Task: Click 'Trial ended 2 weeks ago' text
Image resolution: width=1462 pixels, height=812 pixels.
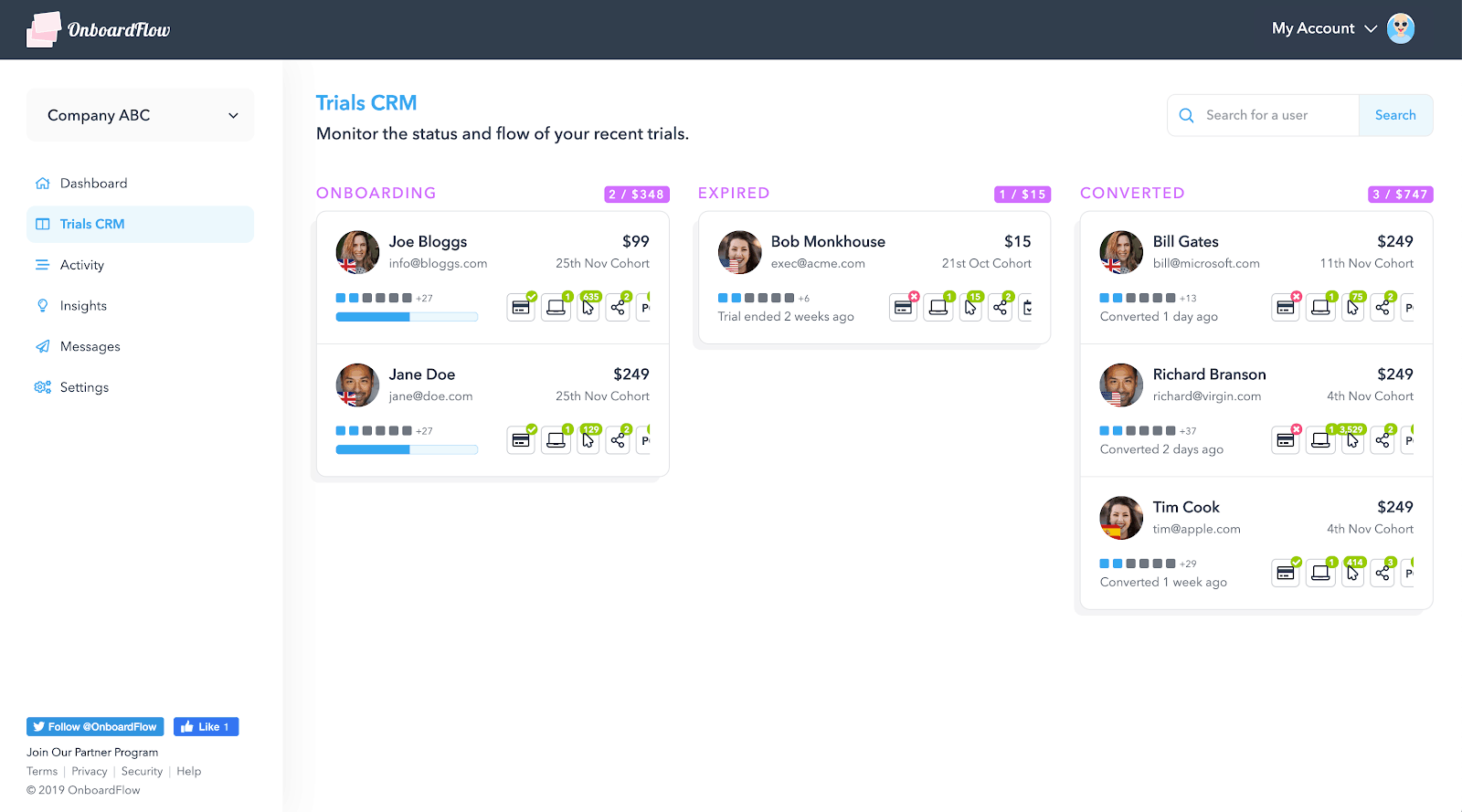Action: tap(786, 317)
